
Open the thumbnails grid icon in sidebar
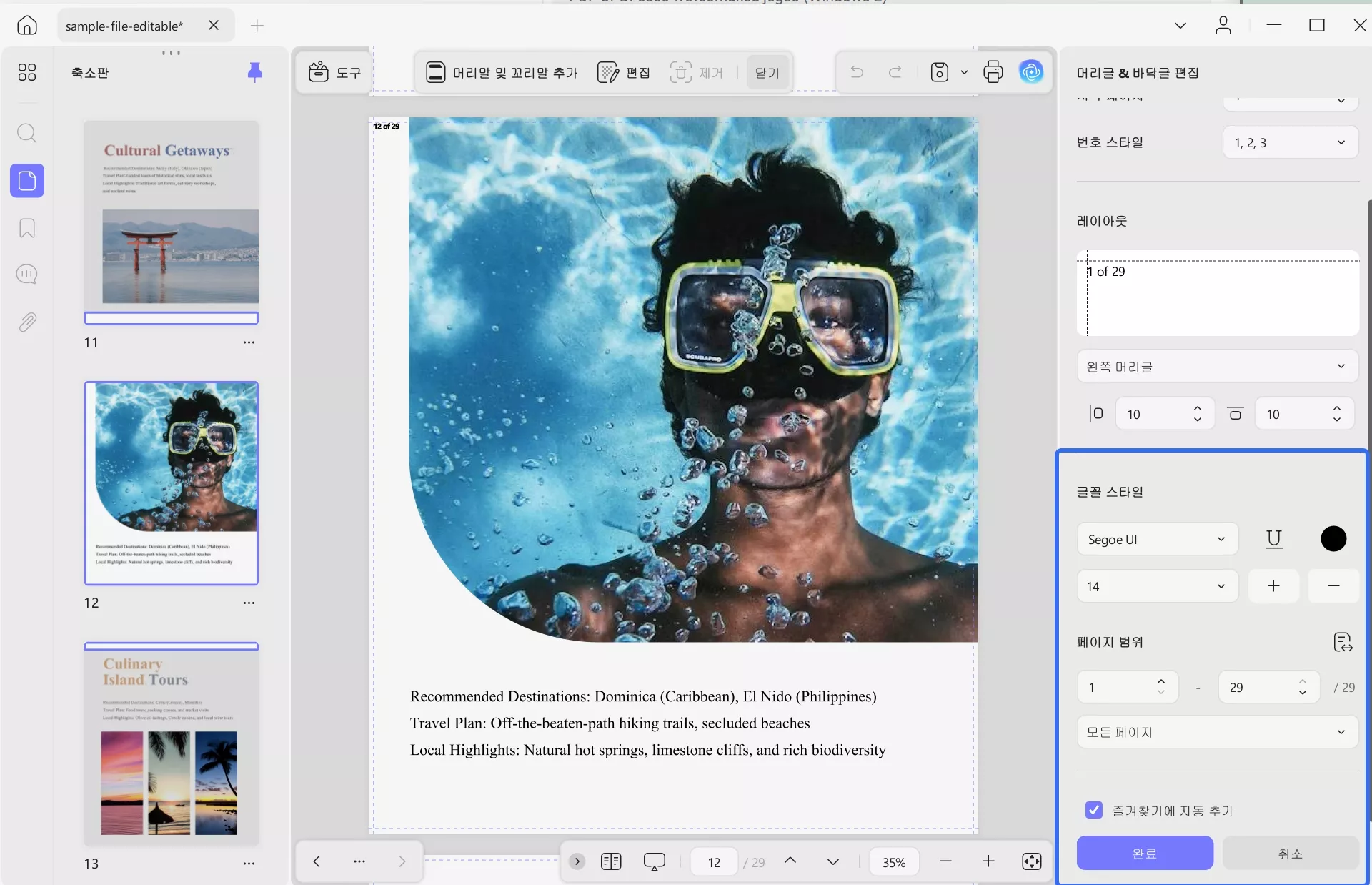pos(26,72)
